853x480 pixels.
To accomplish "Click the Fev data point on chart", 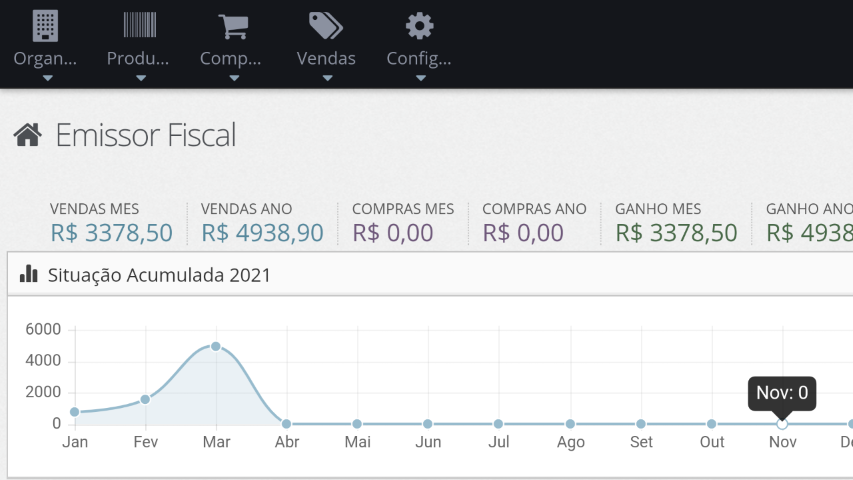I will click(x=145, y=399).
